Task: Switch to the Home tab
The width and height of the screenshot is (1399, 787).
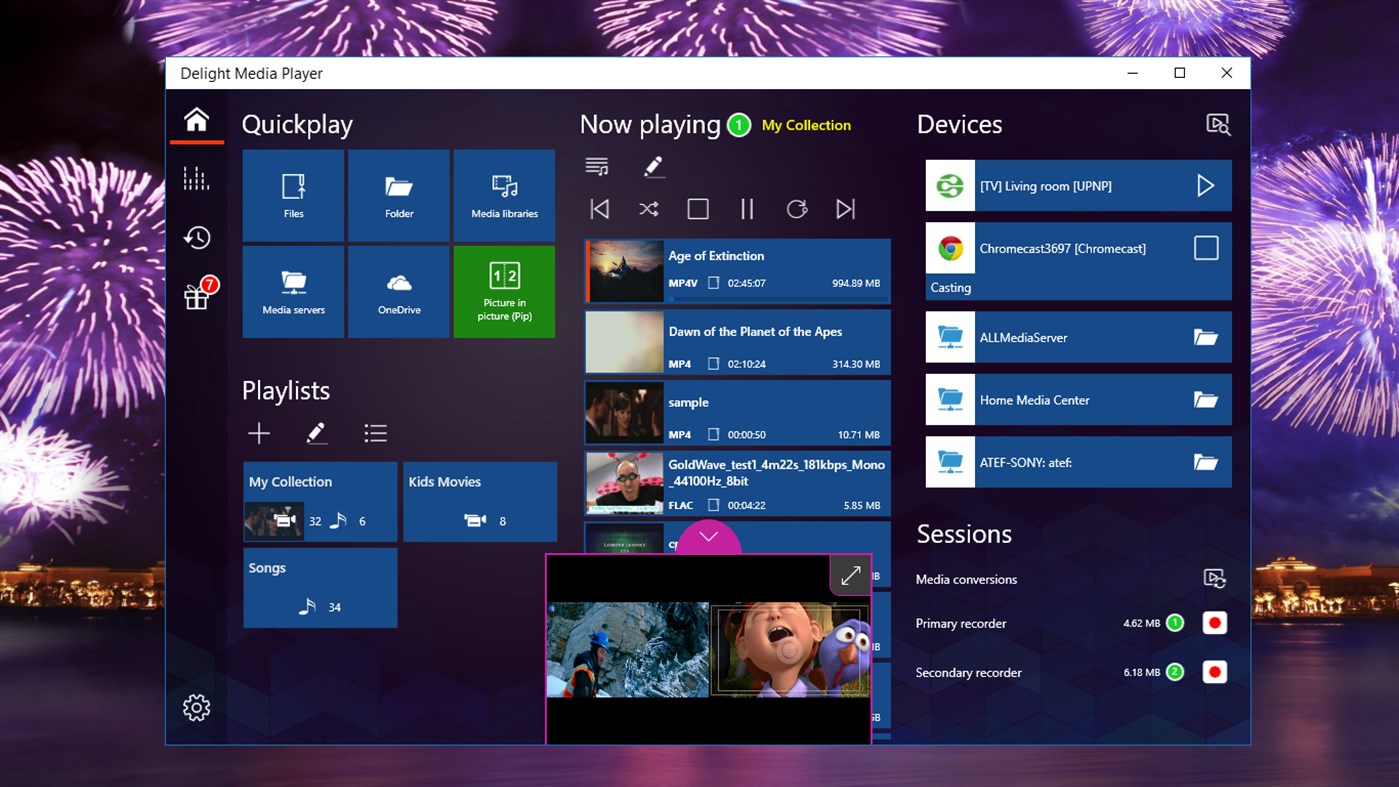Action: [196, 120]
